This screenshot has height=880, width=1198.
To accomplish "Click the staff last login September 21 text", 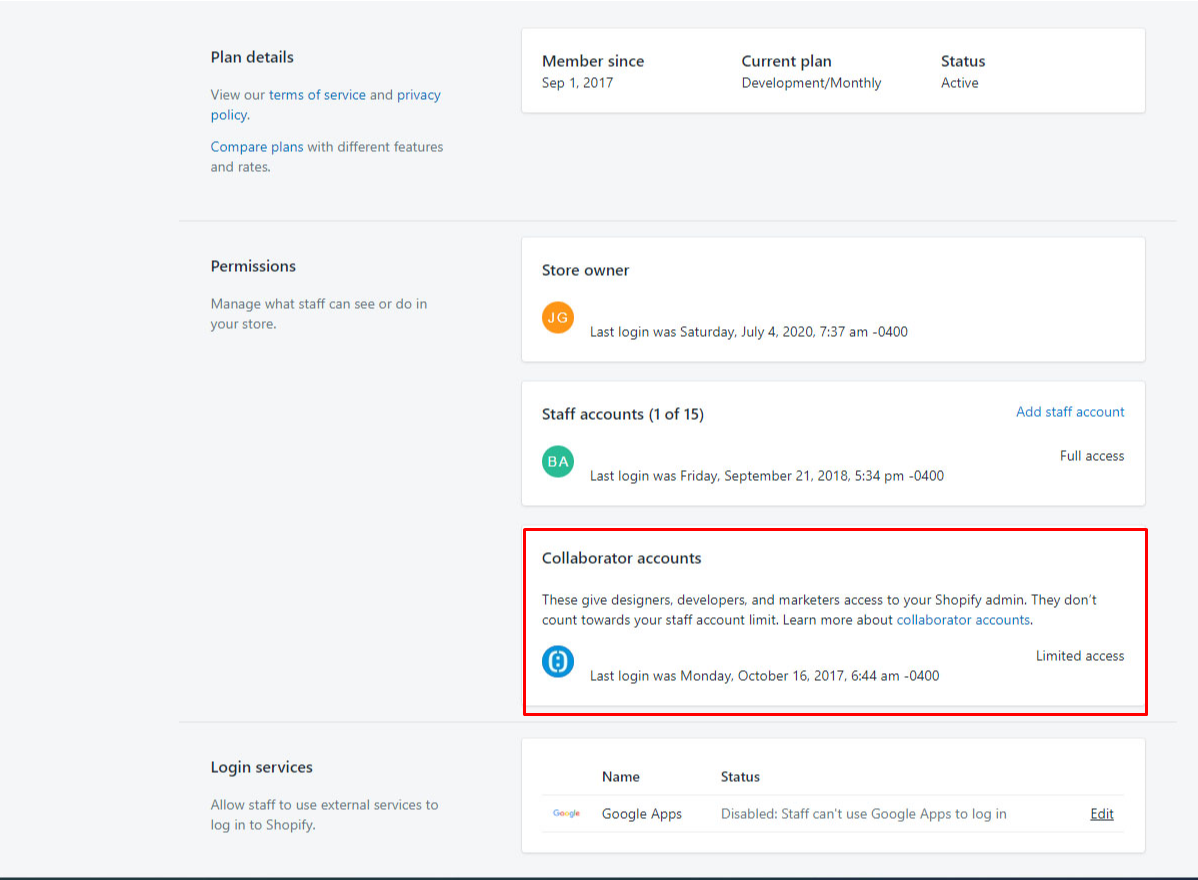I will (x=766, y=476).
